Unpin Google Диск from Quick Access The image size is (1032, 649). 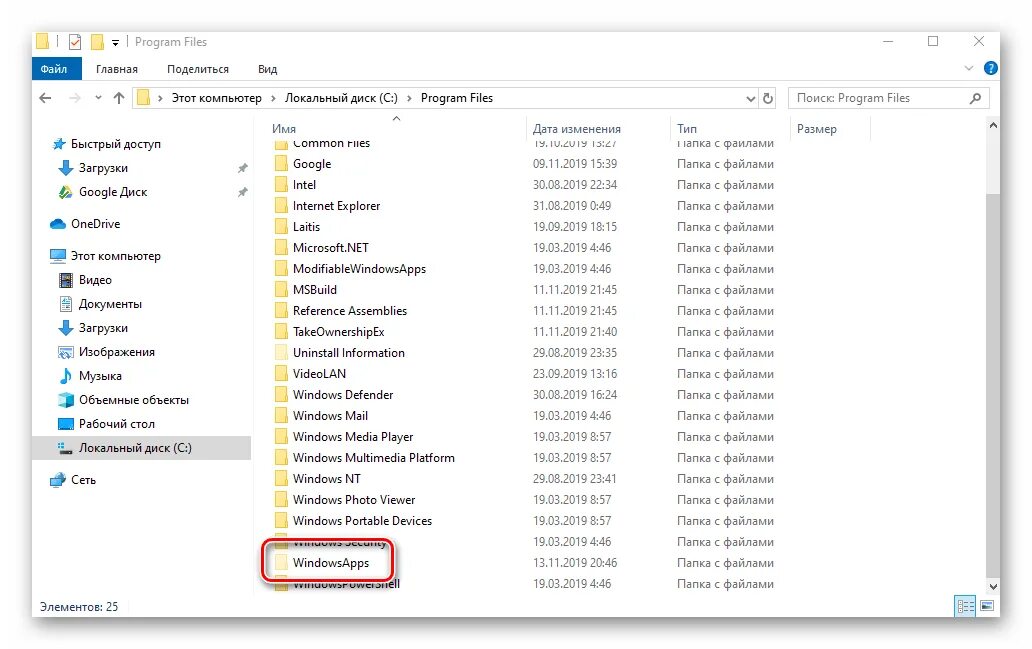tap(241, 192)
